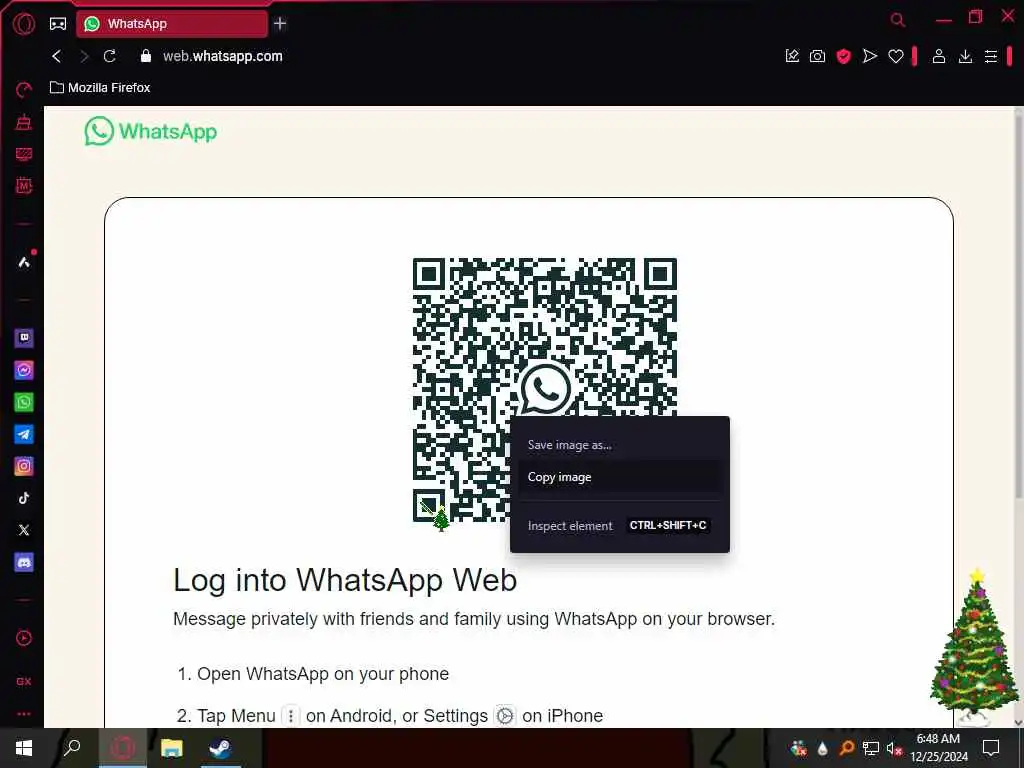Open ad blocker shield icon
This screenshot has width=1024, height=768.
pos(844,56)
